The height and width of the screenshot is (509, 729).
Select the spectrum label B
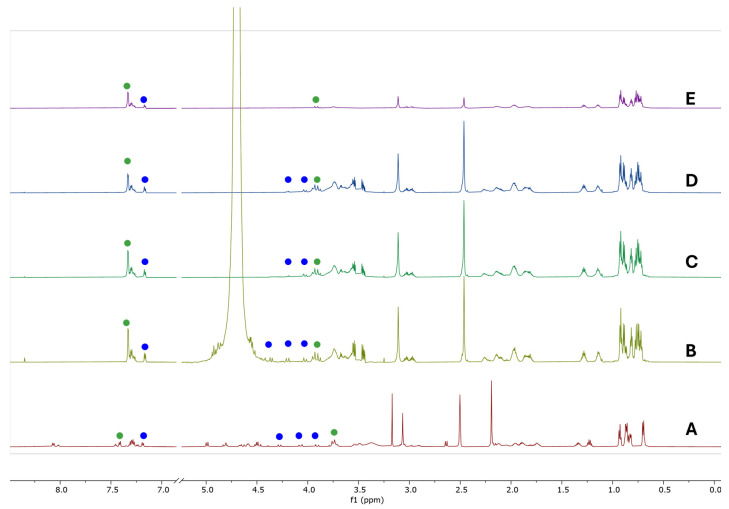coord(691,350)
